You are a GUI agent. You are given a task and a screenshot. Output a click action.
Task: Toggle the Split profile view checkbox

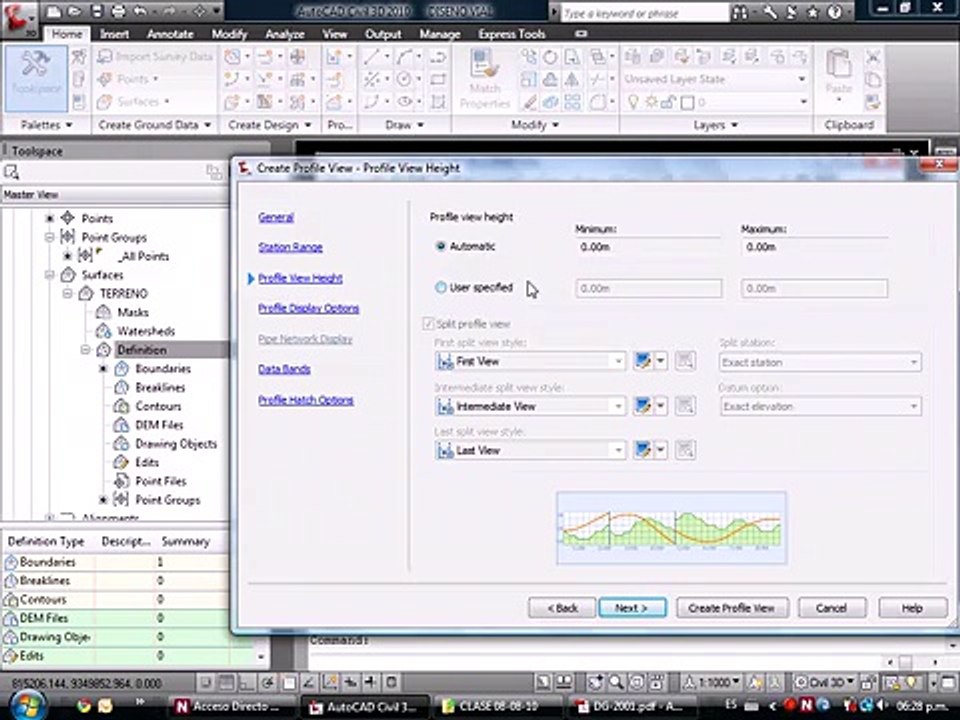click(428, 323)
